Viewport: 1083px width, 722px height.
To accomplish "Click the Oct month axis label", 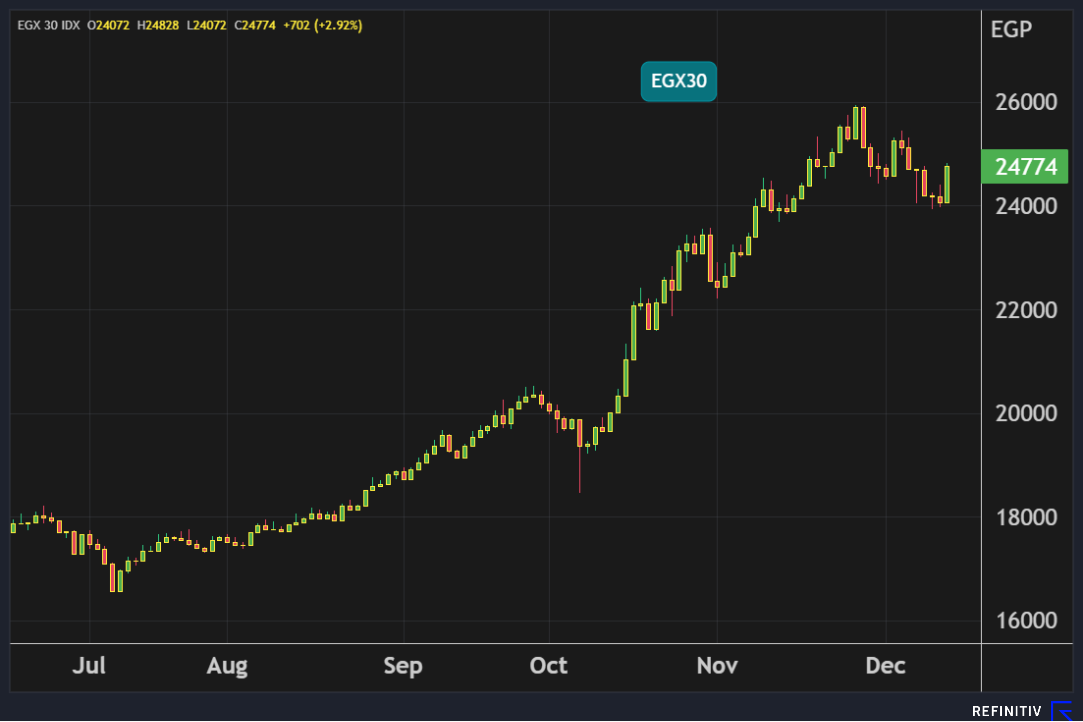I will (548, 665).
